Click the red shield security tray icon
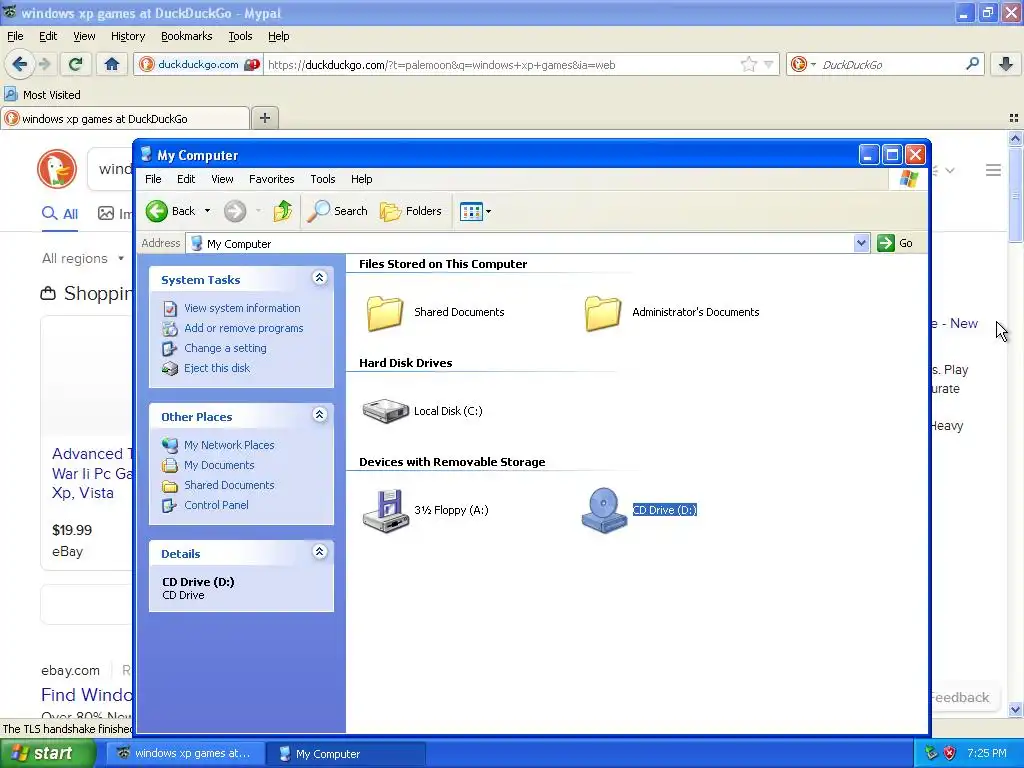Screen dimensions: 1024x768 [x=950, y=753]
